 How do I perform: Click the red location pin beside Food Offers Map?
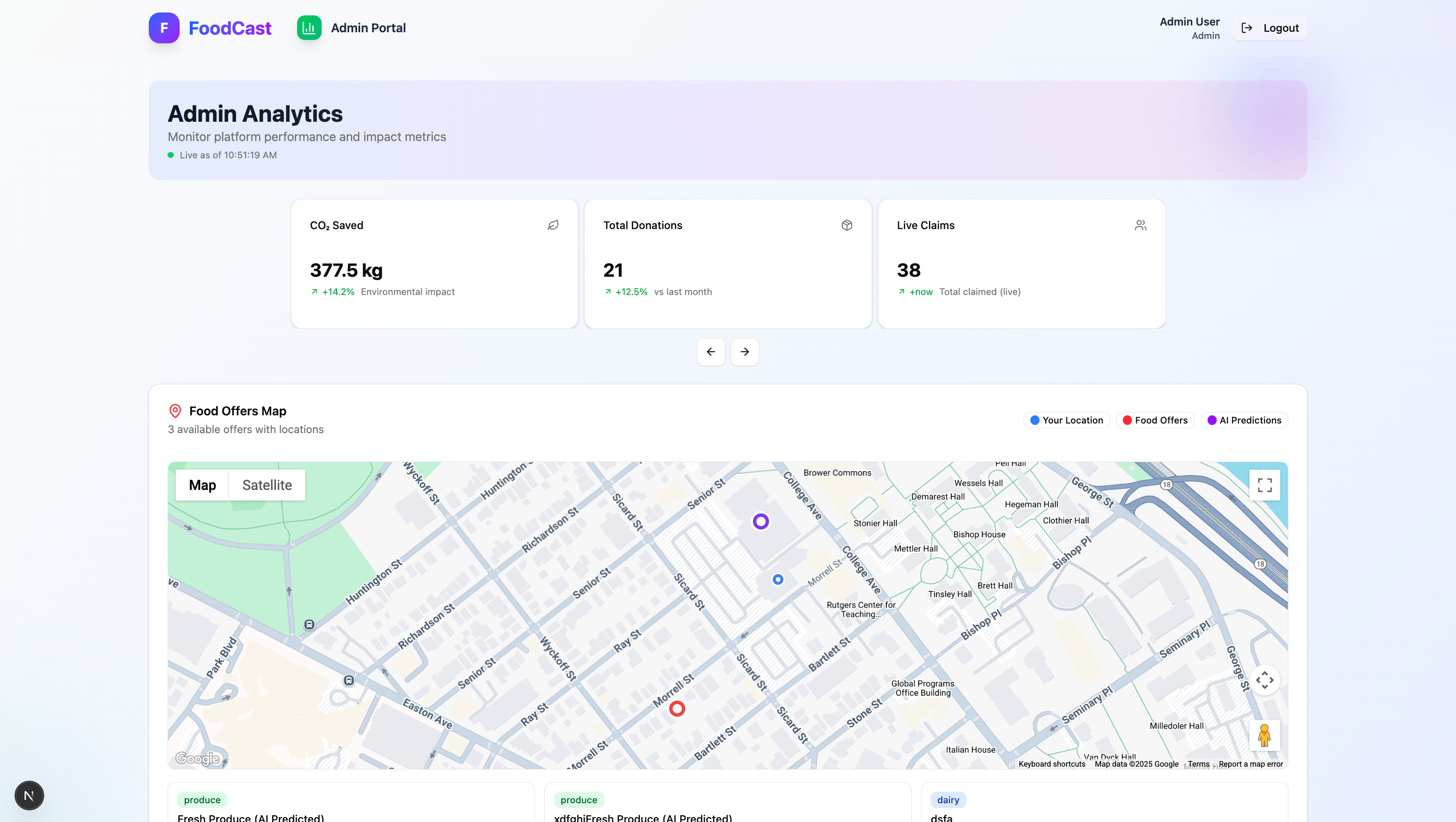(175, 411)
